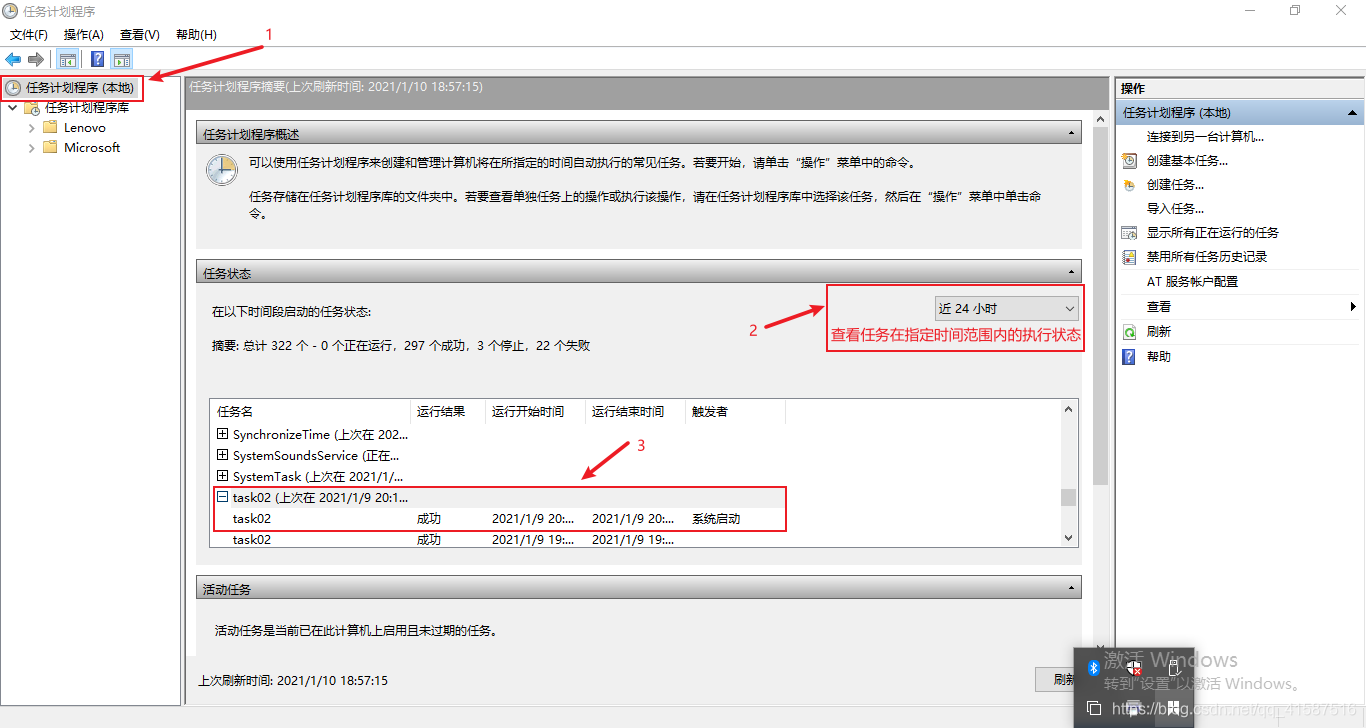Collapse the 任务计划程序概述 section arrow
Viewport: 1366px width, 728px height.
pos(1072,134)
